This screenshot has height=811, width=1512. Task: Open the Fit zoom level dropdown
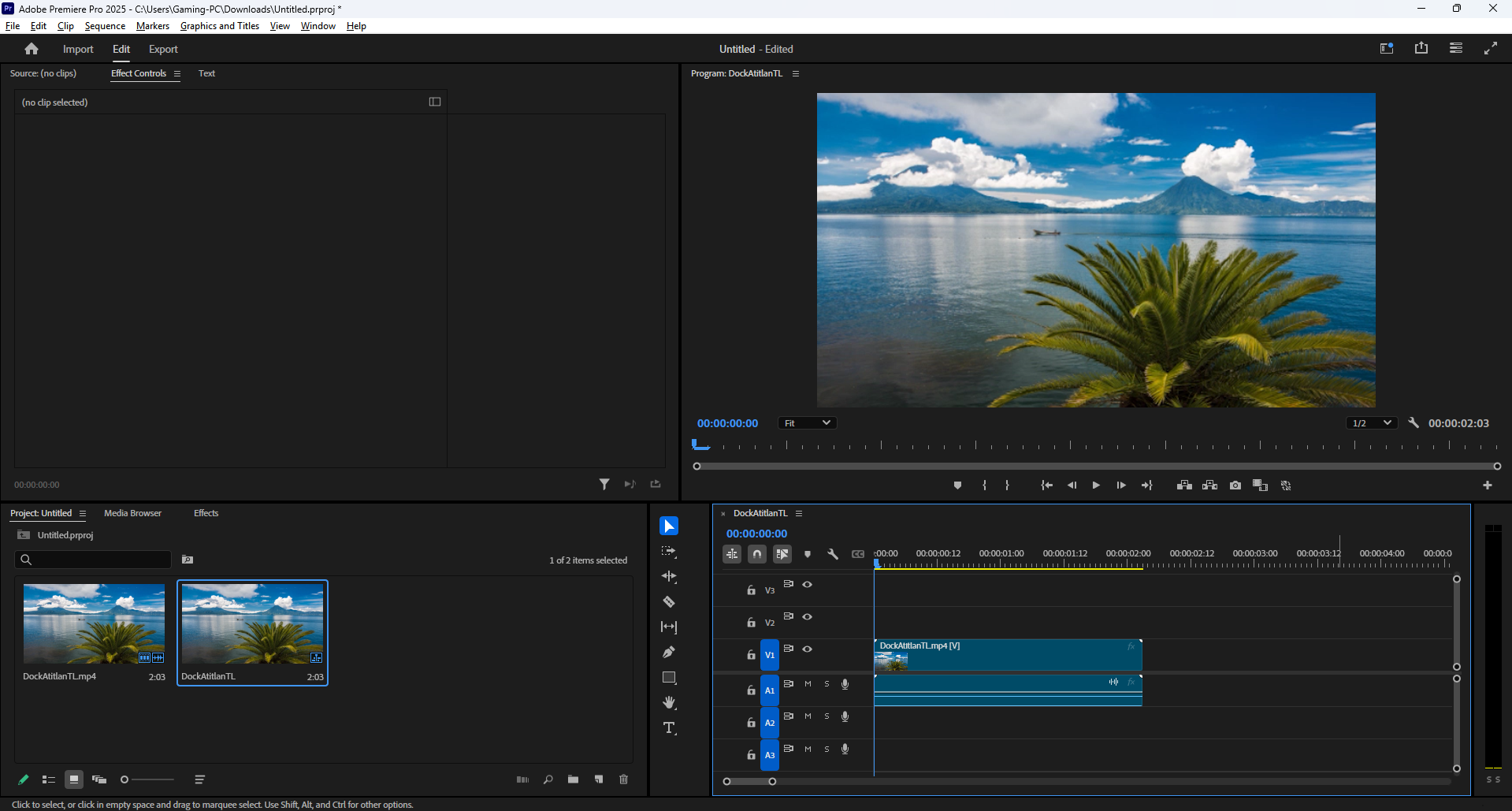click(807, 423)
